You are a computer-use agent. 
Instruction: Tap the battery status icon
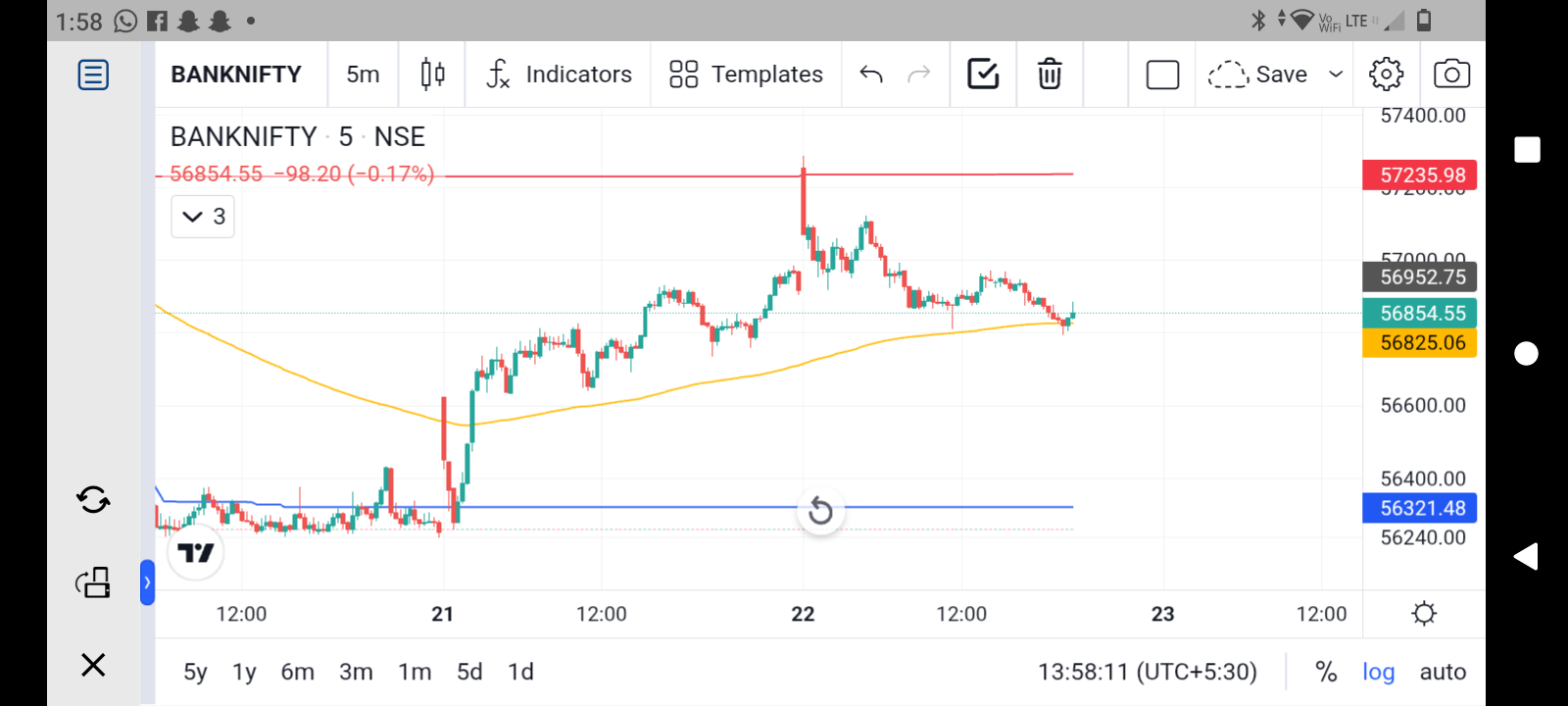(x=1424, y=20)
